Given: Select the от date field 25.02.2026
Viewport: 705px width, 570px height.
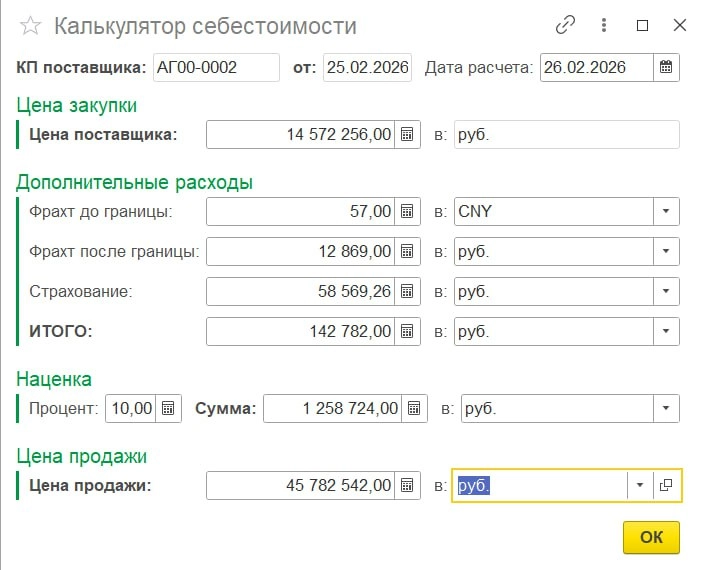Looking at the screenshot, I should click(x=367, y=67).
